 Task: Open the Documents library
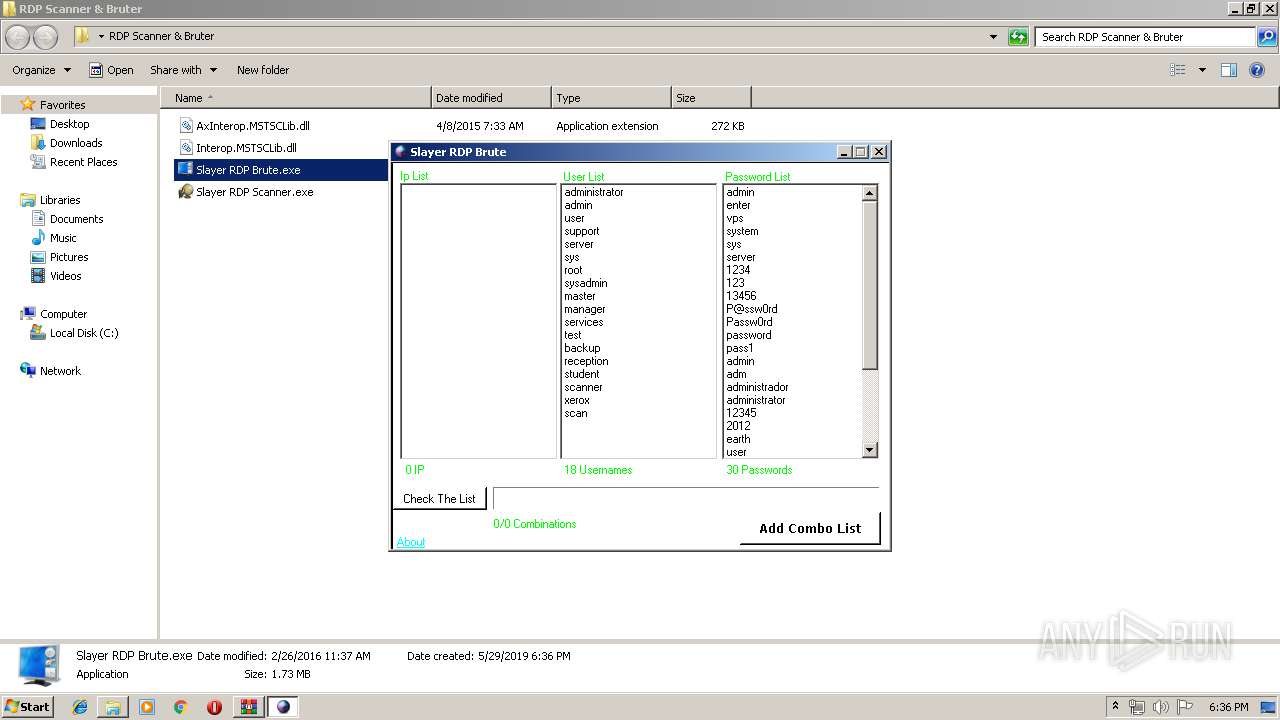76,219
